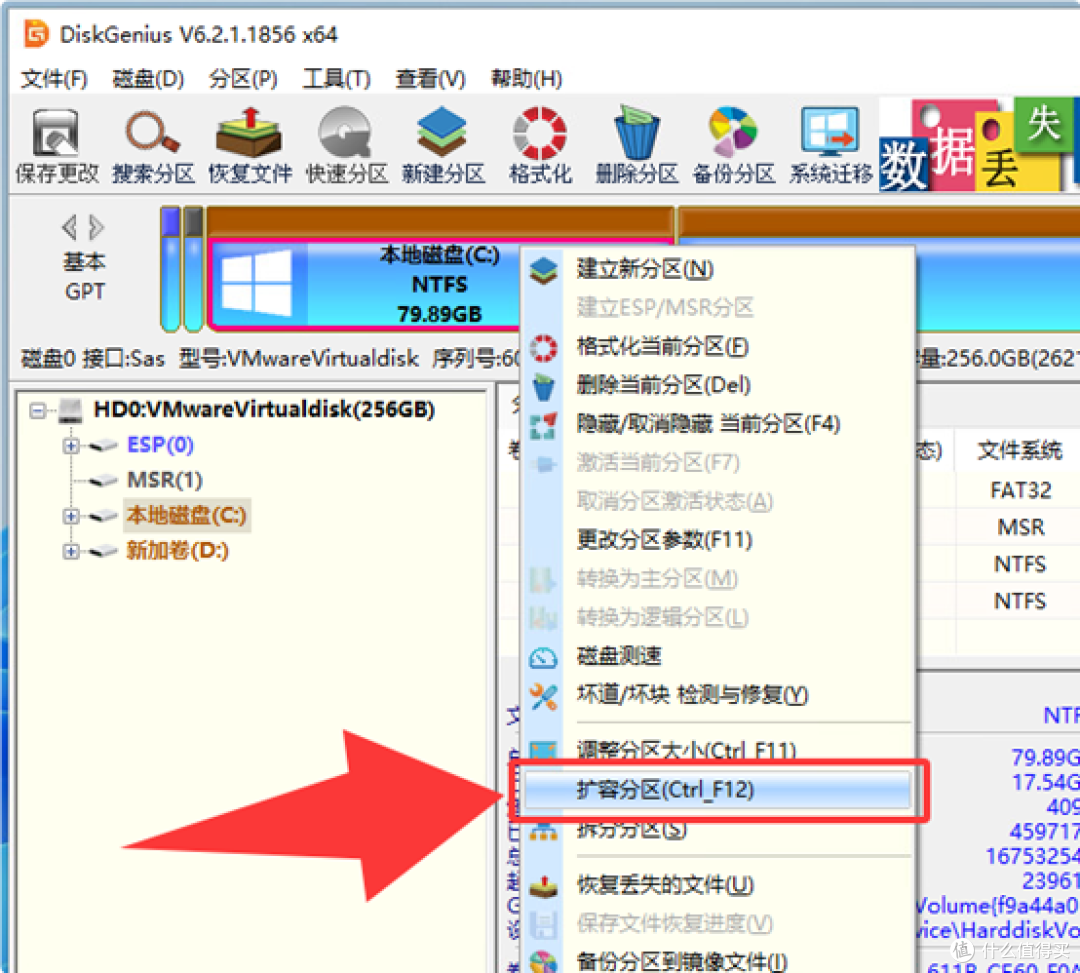Open the View (查看) menu
This screenshot has height=973, width=1080.
[x=430, y=79]
